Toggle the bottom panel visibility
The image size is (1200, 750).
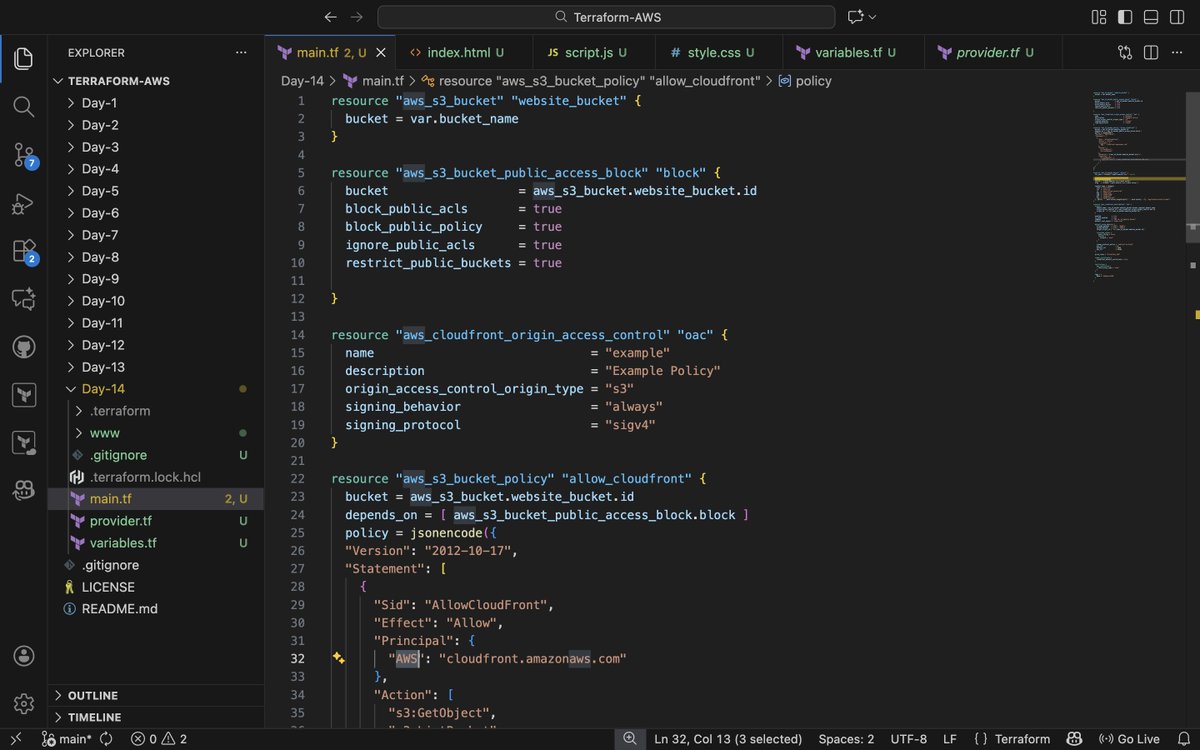click(x=1151, y=17)
